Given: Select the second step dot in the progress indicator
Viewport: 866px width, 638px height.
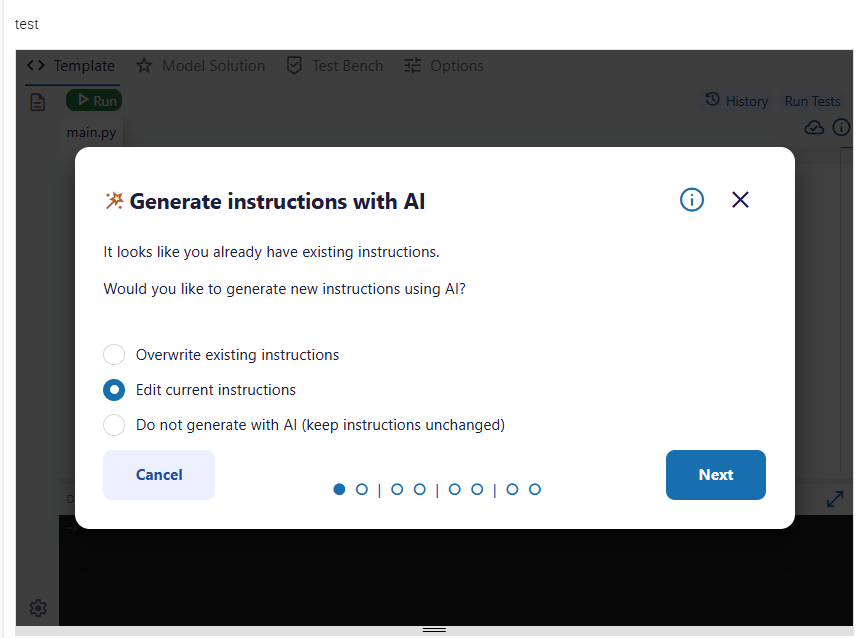Looking at the screenshot, I should tap(362, 489).
